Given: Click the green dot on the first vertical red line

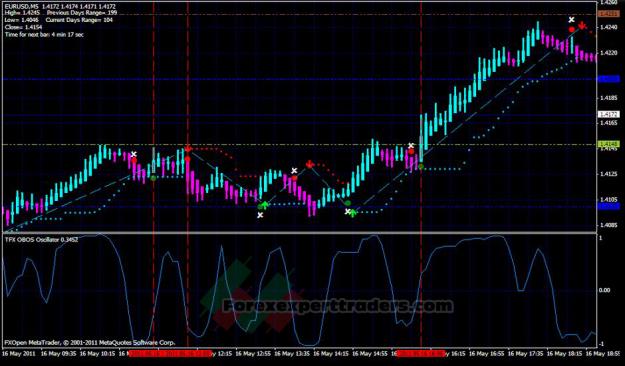Looking at the screenshot, I should 153,178.
